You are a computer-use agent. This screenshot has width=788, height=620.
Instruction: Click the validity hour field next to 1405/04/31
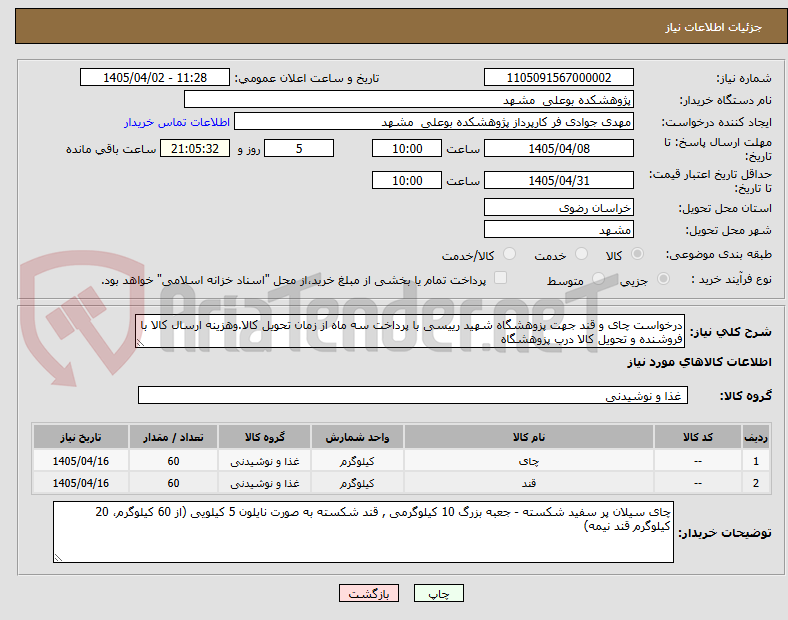407,180
